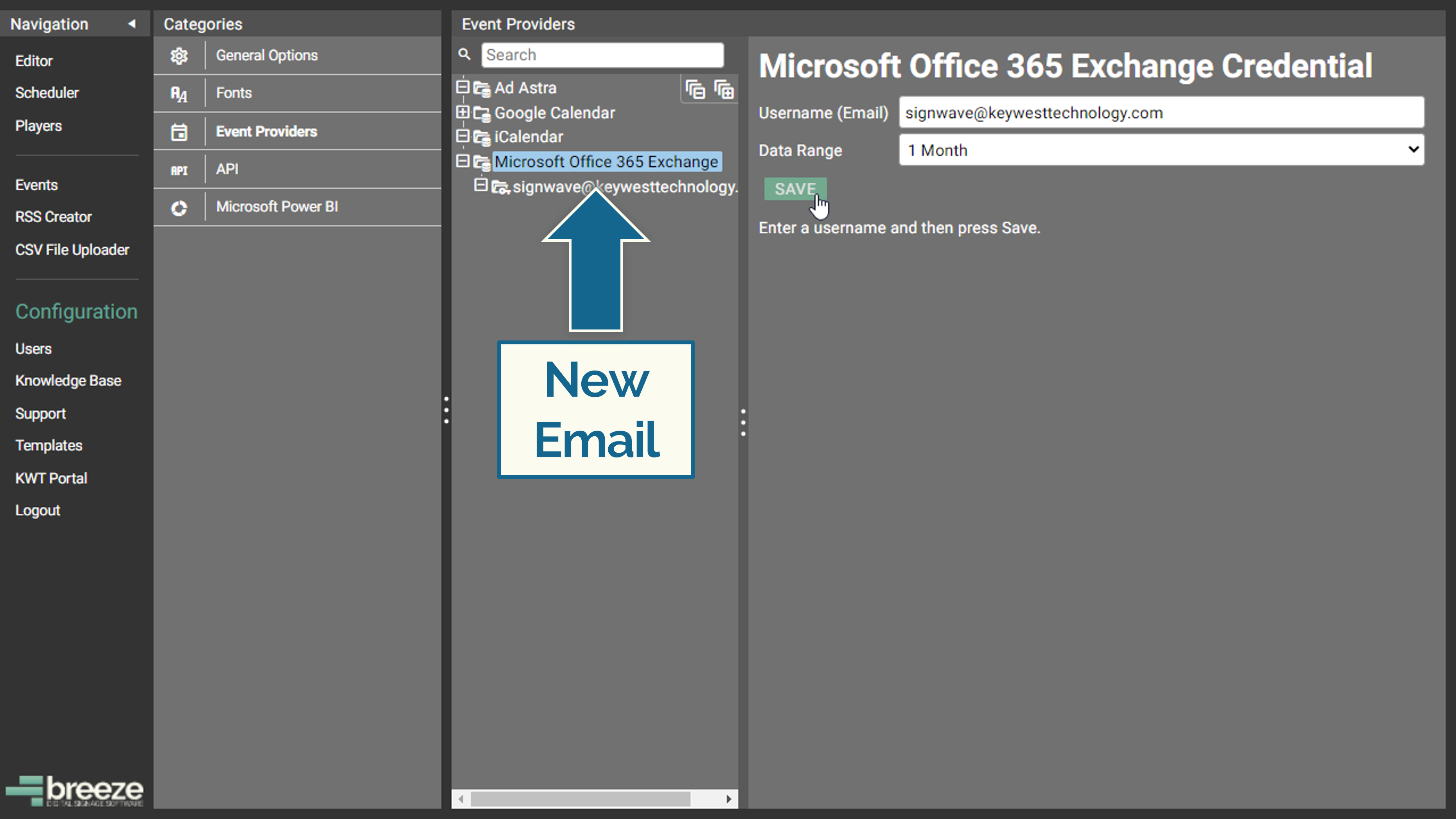Select Google Calendar in provider tree
This screenshot has height=819, width=1456.
[554, 113]
